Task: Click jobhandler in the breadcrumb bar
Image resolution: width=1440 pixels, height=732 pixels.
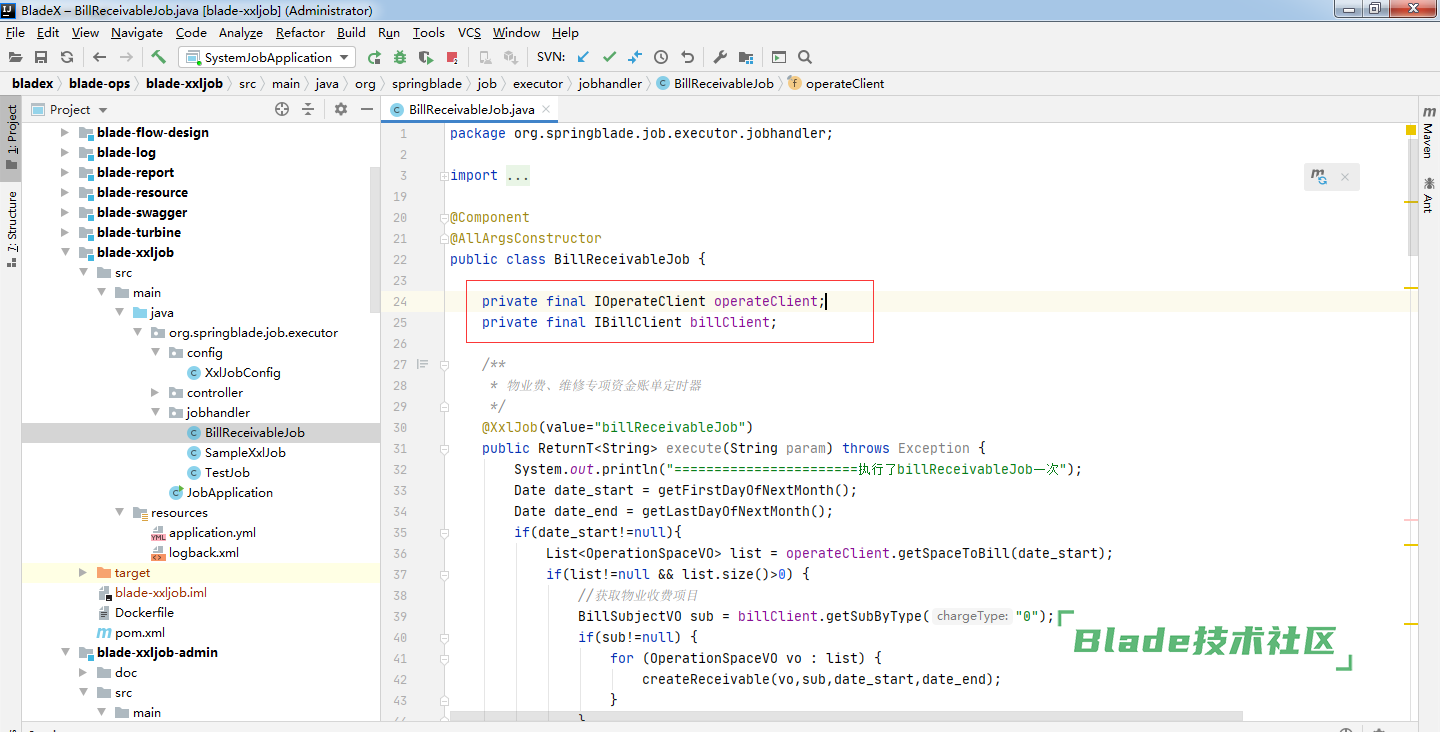Action: [610, 83]
